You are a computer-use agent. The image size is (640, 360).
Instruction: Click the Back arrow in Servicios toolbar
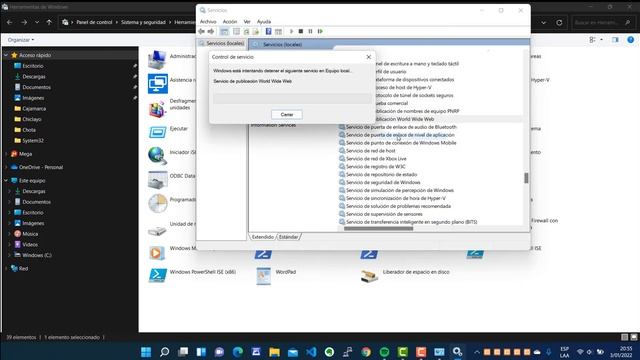[x=201, y=31]
